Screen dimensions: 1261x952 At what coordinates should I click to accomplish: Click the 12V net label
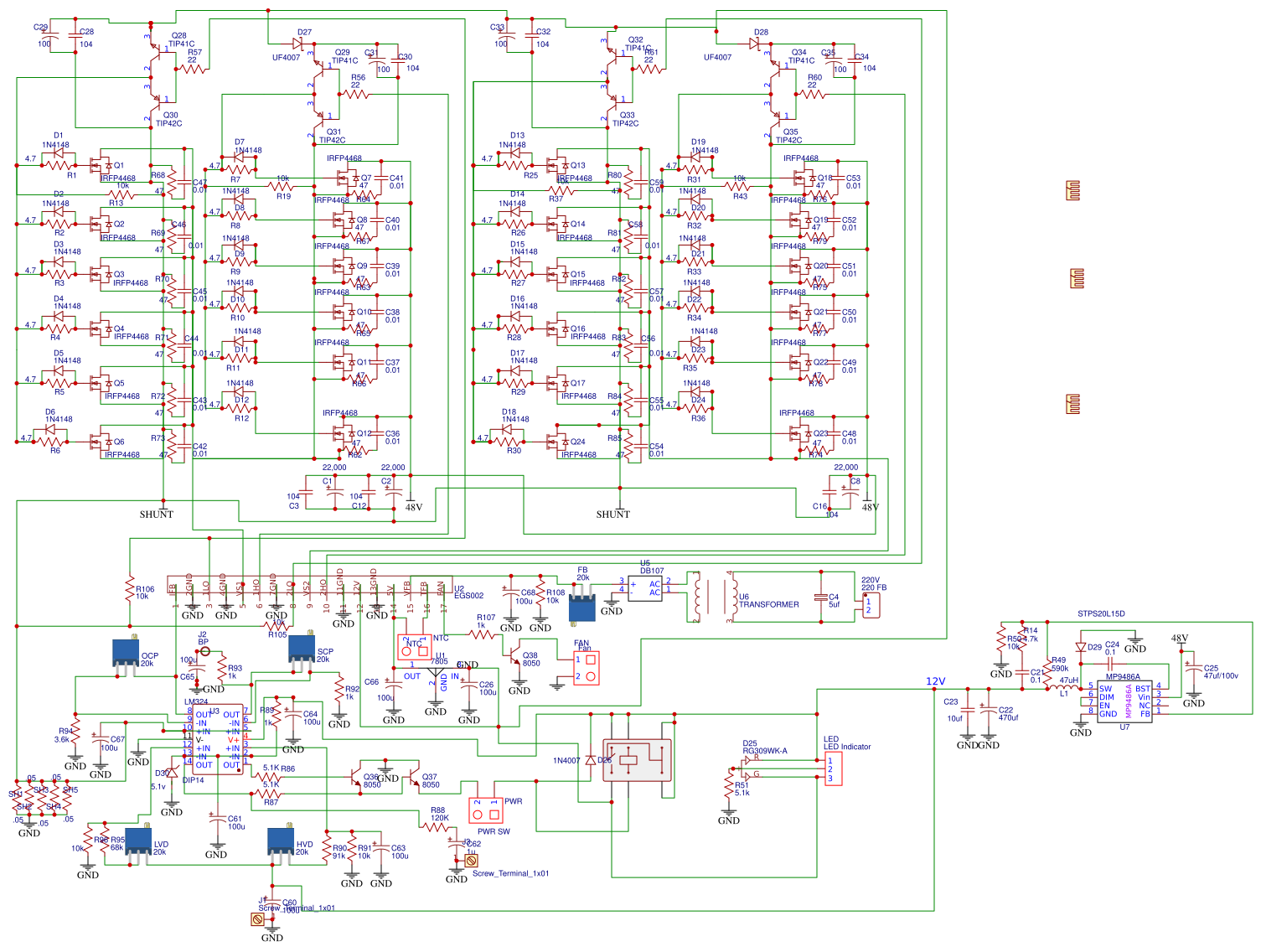click(934, 681)
